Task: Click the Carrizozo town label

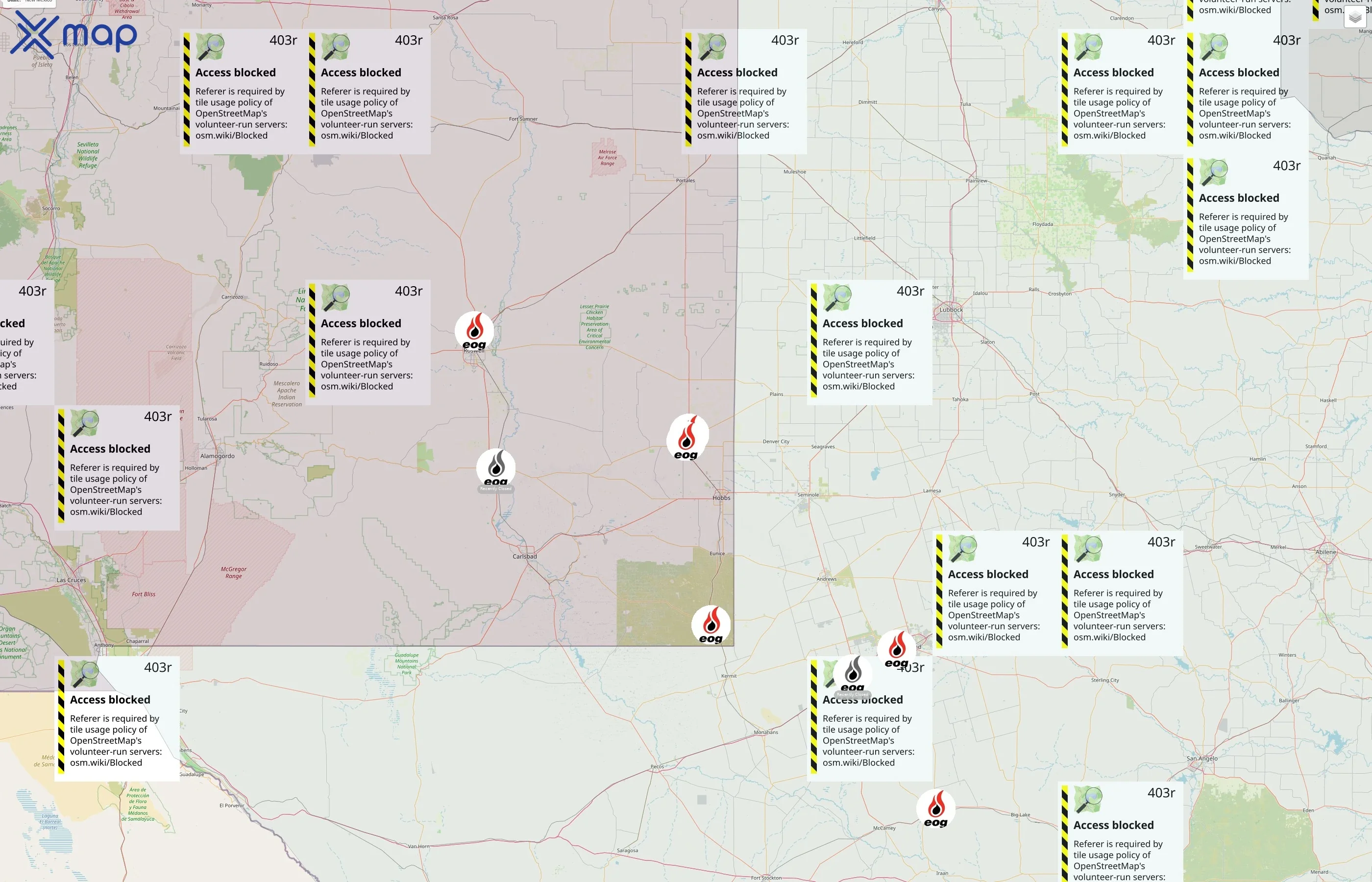Action: pyautogui.click(x=232, y=296)
